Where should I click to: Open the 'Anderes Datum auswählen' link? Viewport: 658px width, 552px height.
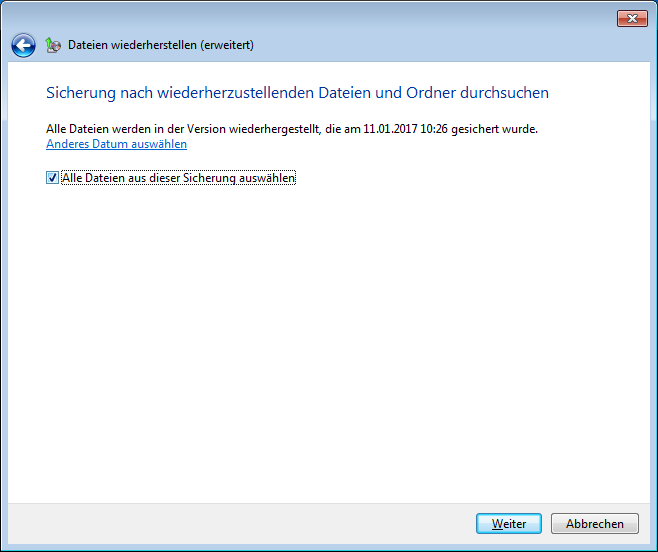point(116,144)
